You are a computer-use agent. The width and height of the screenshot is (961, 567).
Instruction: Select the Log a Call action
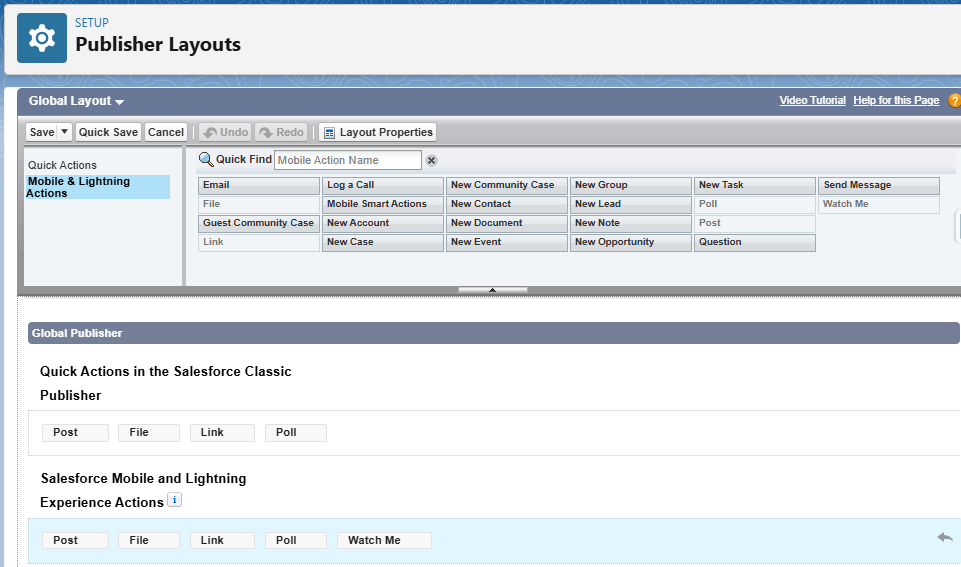(382, 185)
